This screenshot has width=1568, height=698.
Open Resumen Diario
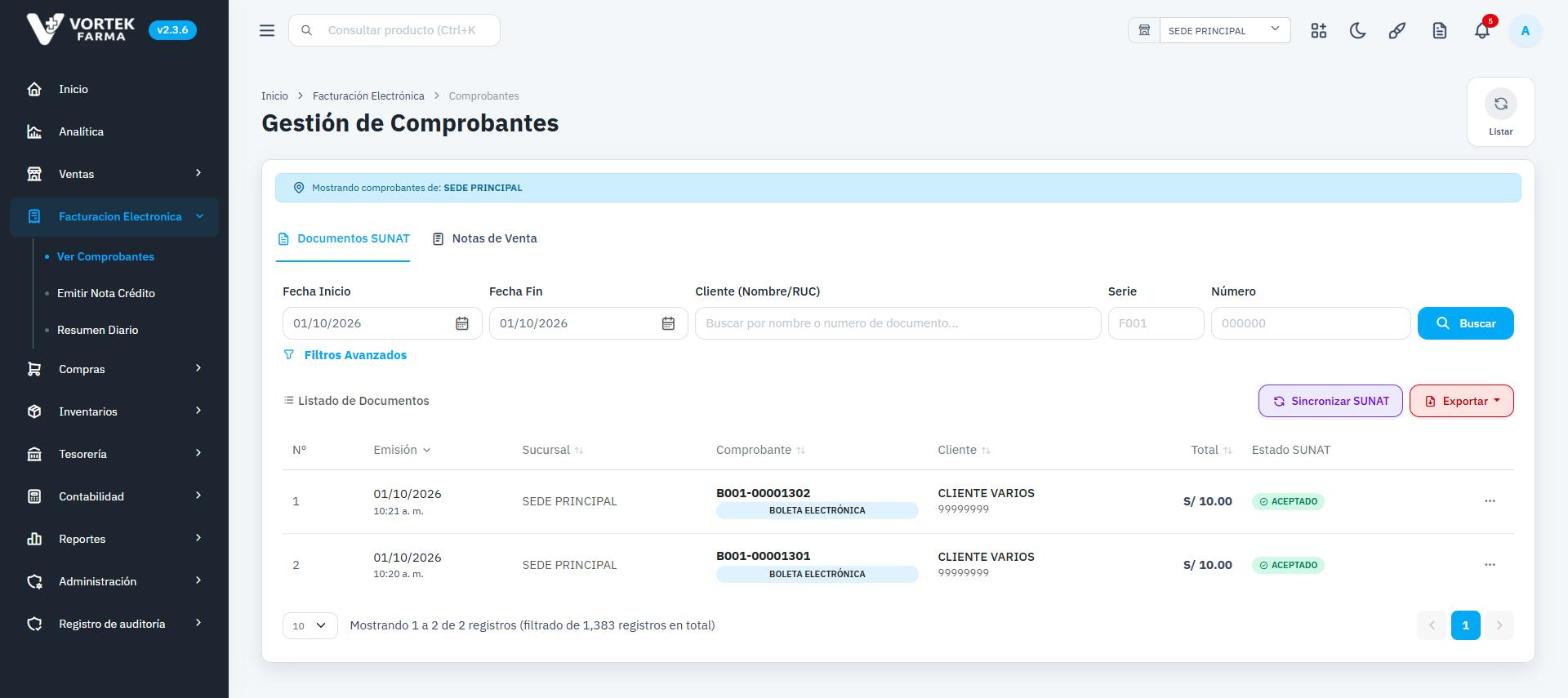(x=97, y=330)
